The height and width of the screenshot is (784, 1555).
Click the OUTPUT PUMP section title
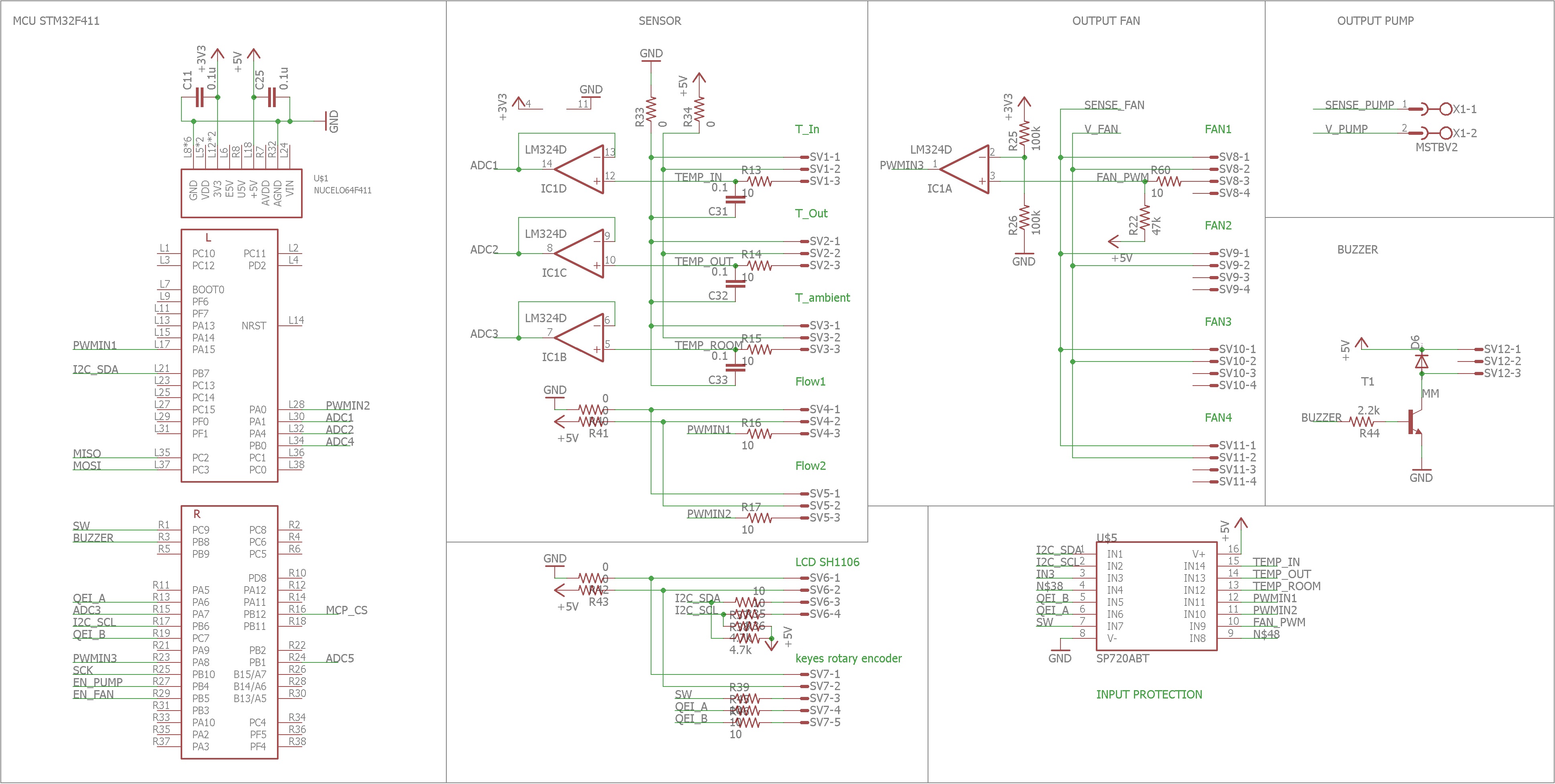pyautogui.click(x=1375, y=20)
